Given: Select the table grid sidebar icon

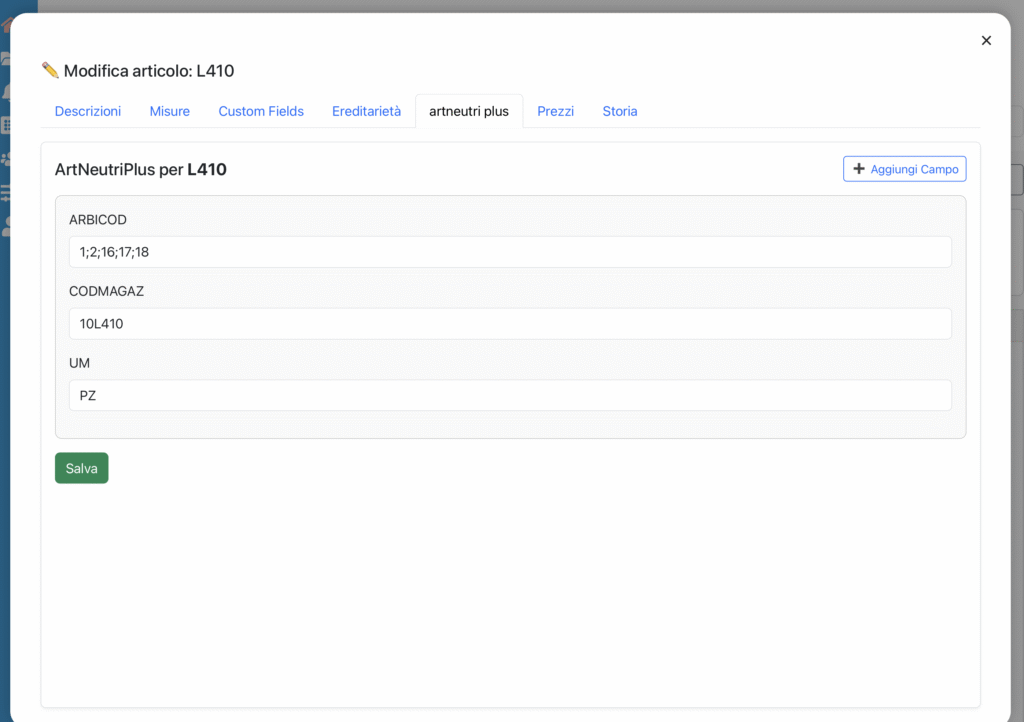Looking at the screenshot, I should tap(5, 126).
